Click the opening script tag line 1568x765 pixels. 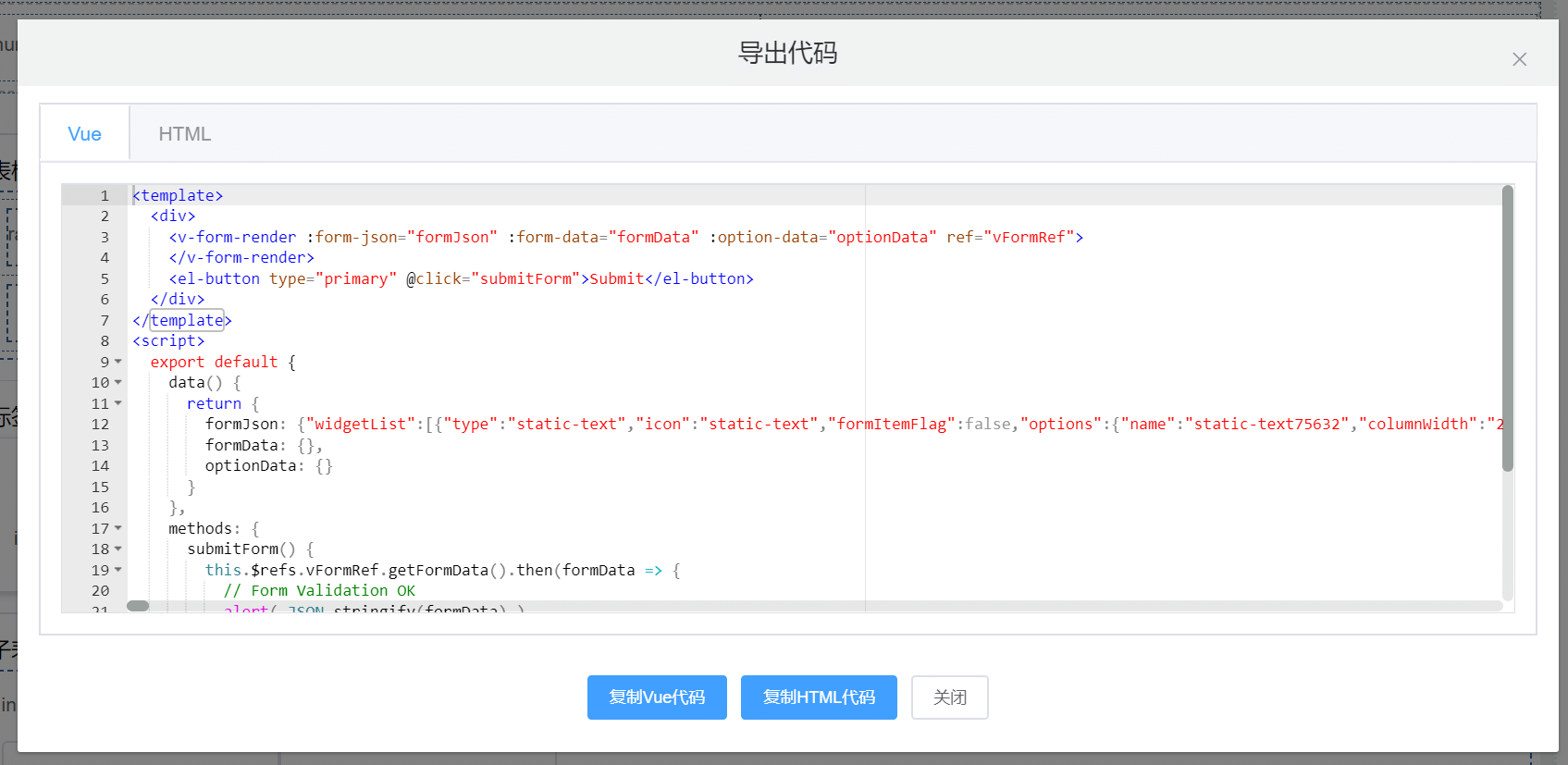tap(168, 340)
